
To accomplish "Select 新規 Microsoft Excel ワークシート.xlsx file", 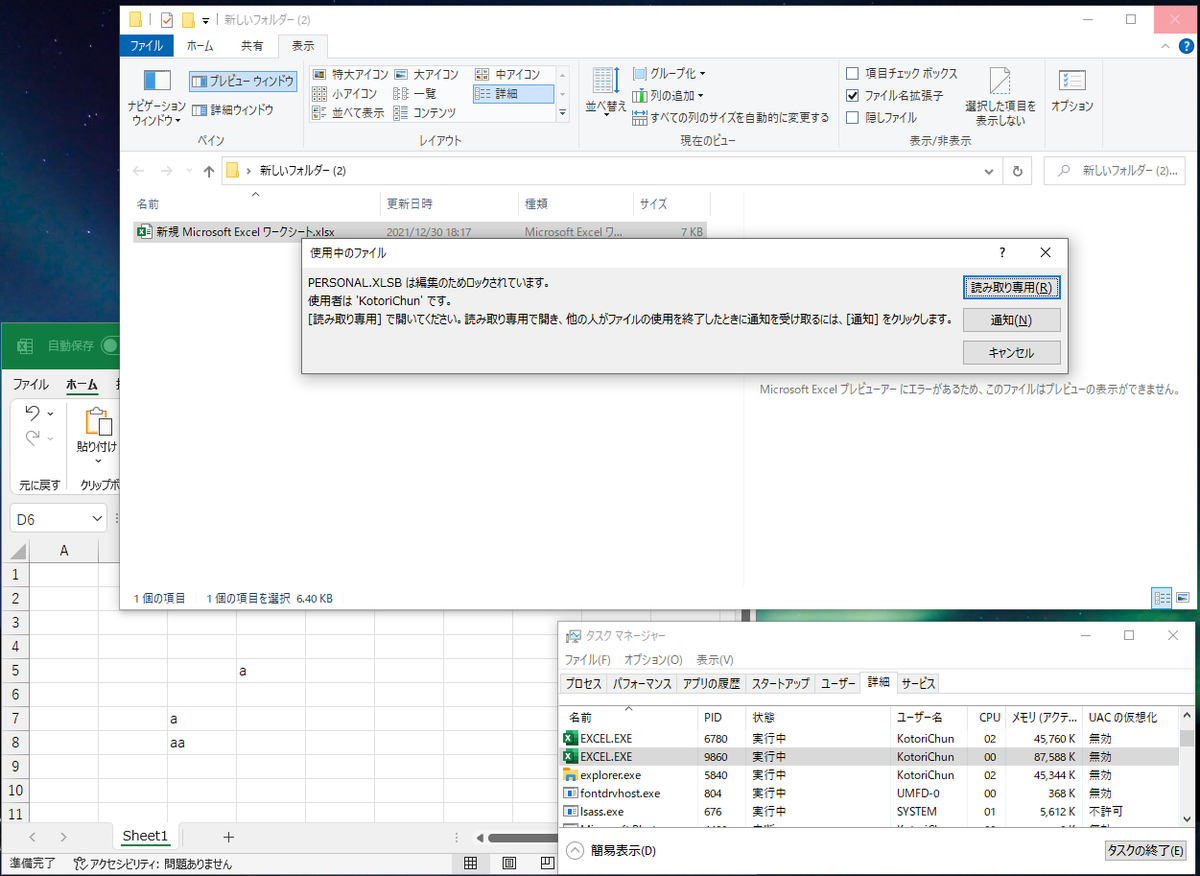I will point(421,231).
